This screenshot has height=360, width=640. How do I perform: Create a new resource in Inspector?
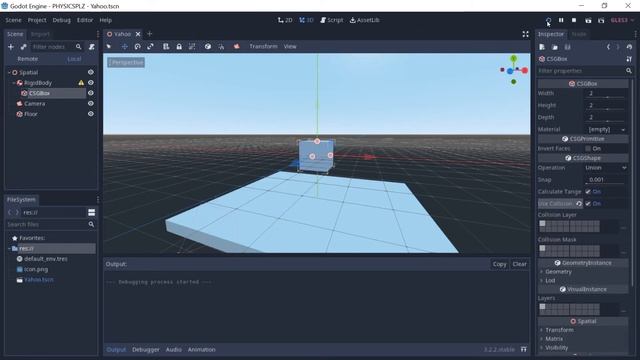[542, 47]
